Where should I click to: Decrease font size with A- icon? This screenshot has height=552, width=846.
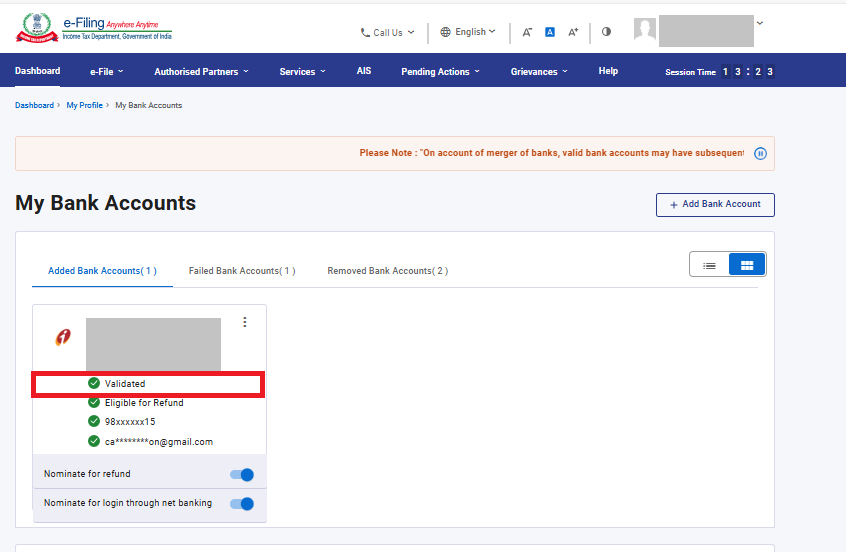click(527, 32)
